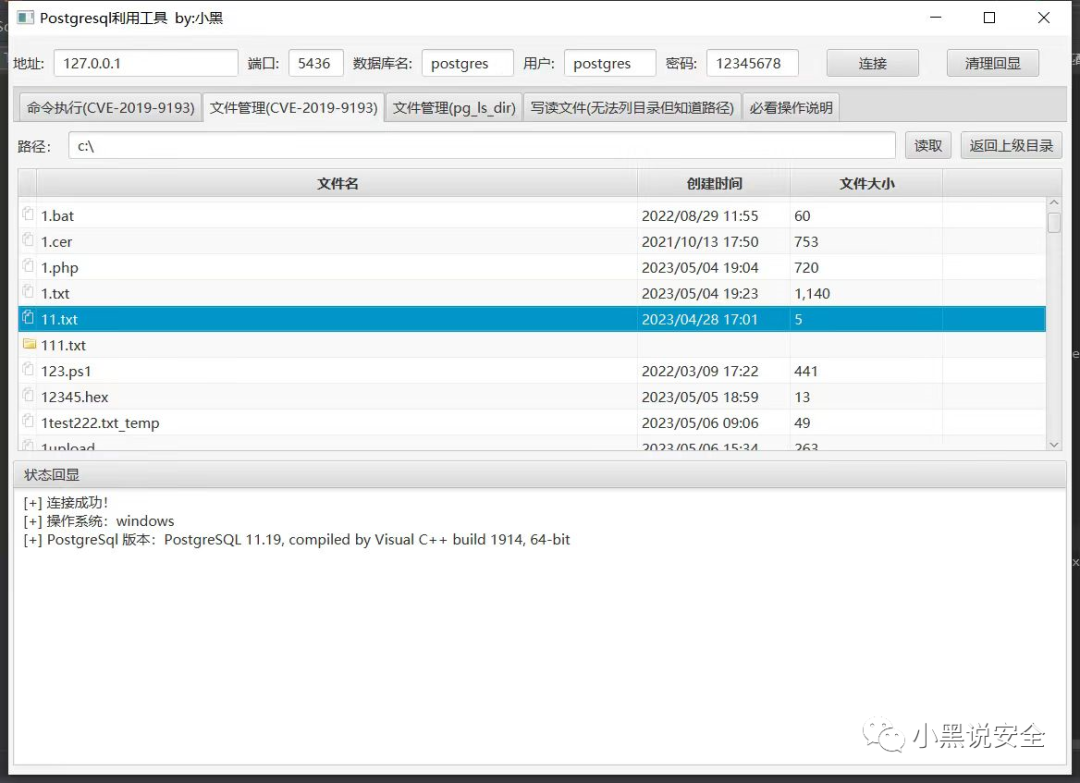Focus the 地址 field containing 127.0.0.1

(146, 63)
